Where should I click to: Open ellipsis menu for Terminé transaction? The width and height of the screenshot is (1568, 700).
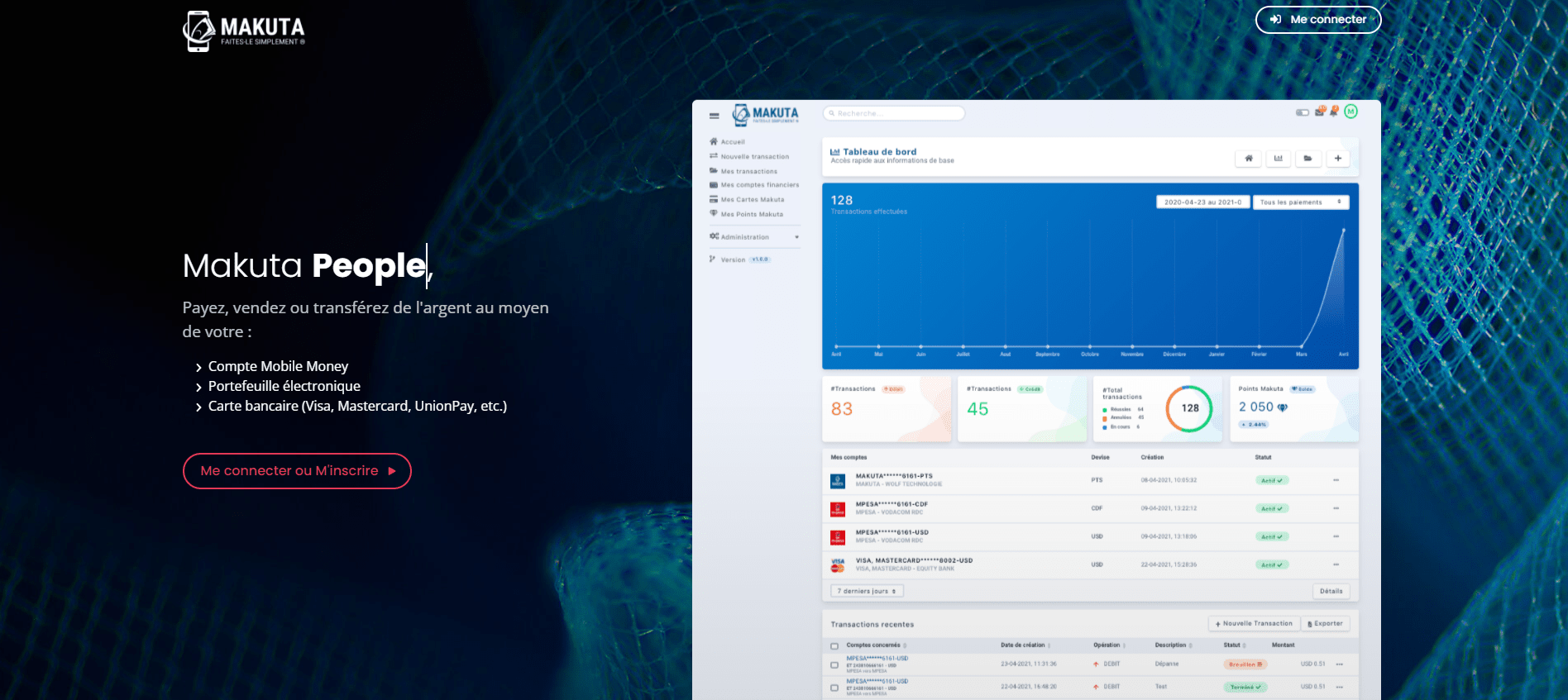pyautogui.click(x=1340, y=687)
